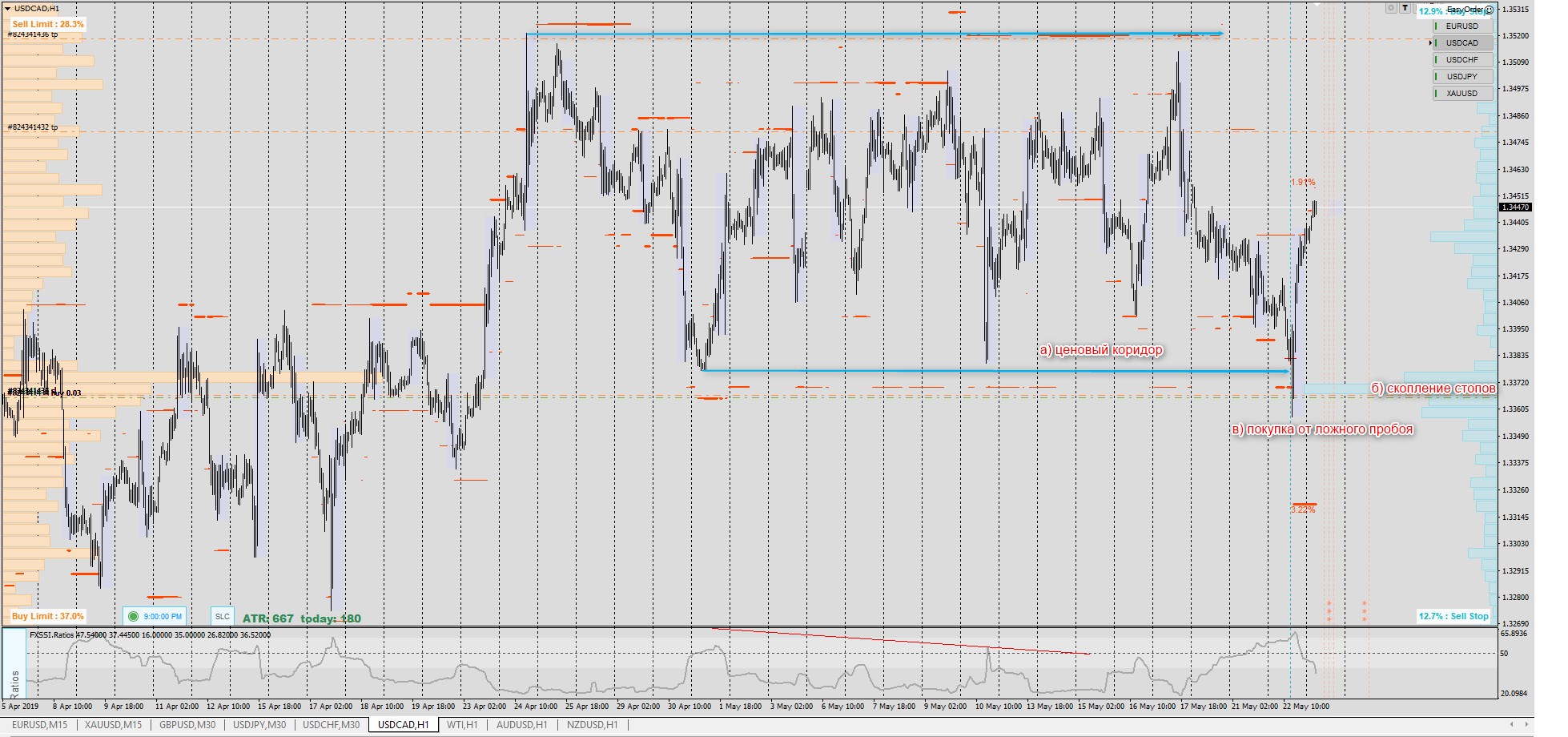Click the 22 May 10:00 time axis label
The height and width of the screenshot is (737, 1568).
[1306, 707]
